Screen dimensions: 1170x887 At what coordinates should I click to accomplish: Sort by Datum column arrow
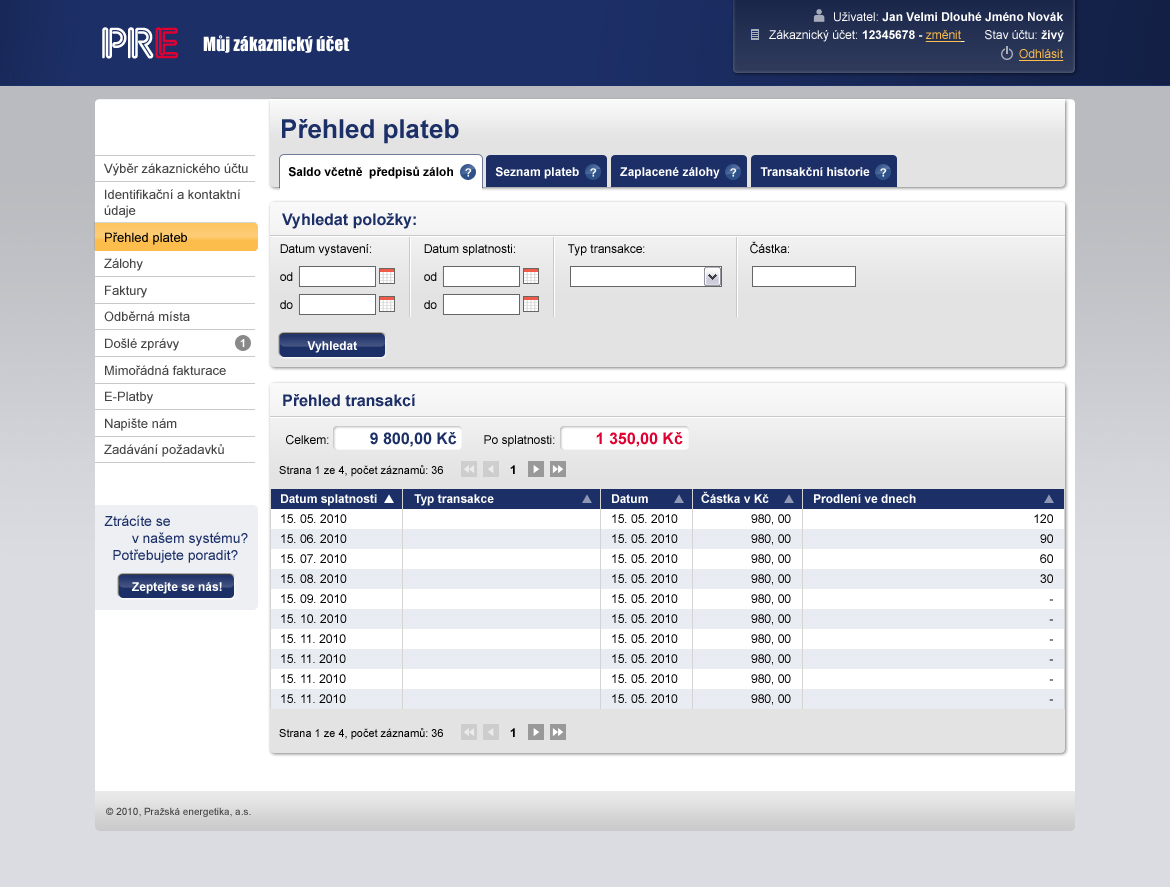(x=679, y=499)
